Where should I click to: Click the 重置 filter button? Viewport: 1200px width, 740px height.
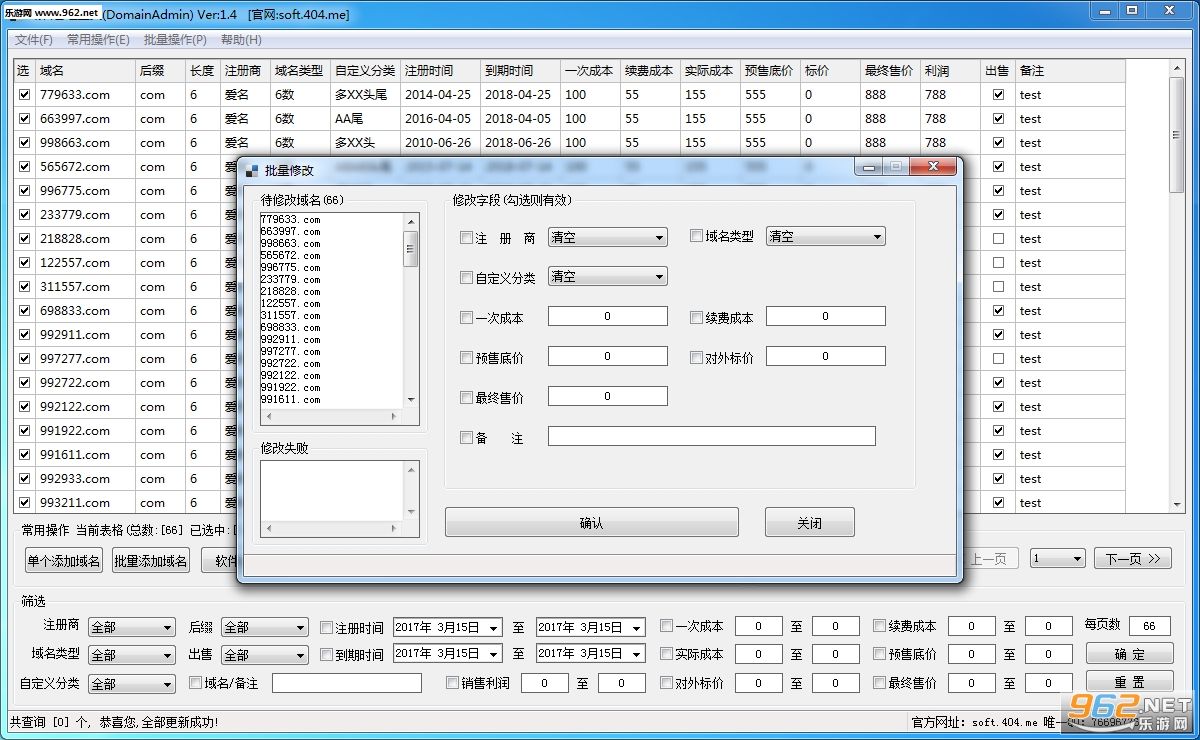tap(1130, 682)
